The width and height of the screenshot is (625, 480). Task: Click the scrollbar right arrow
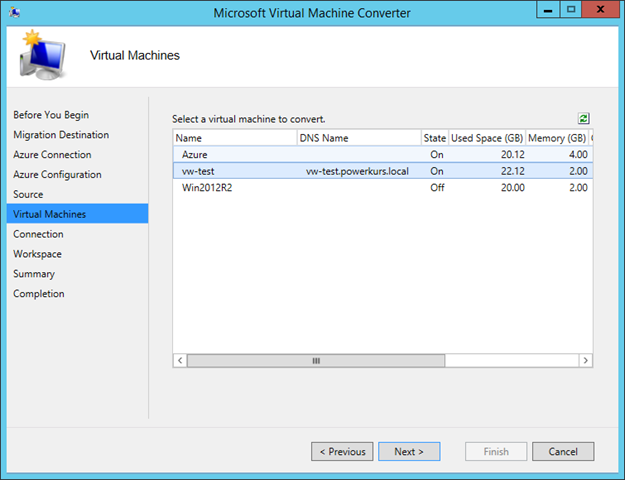[586, 360]
